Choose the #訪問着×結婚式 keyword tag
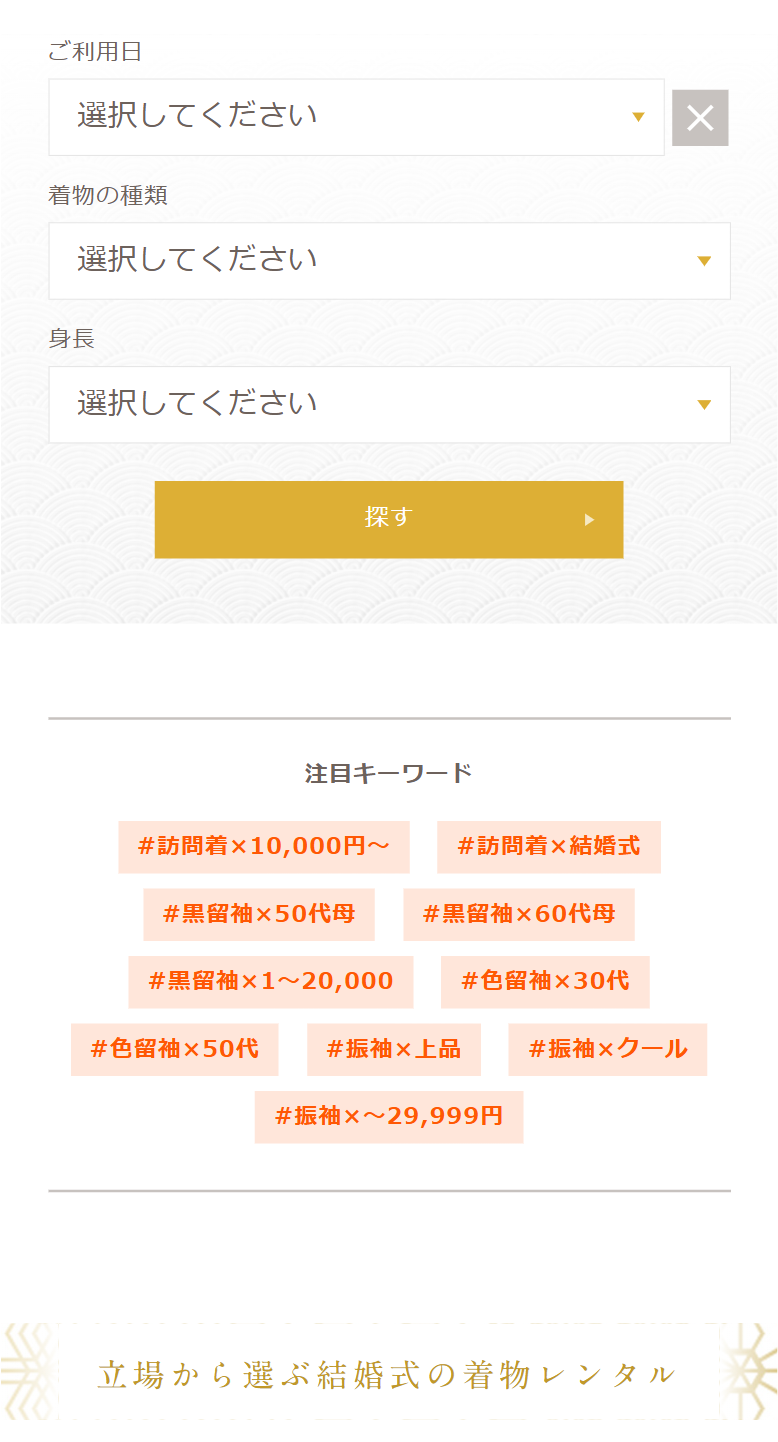The image size is (778, 1442). [x=548, y=847]
